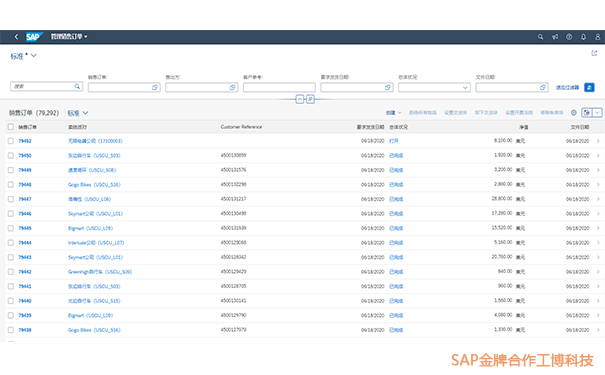Click the SAP logo
The image size is (605, 375).
34,37
